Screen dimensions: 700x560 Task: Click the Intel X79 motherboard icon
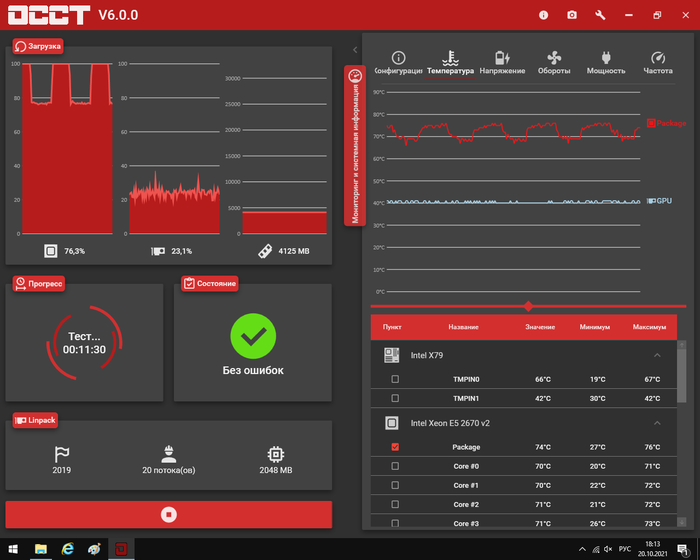(x=392, y=355)
